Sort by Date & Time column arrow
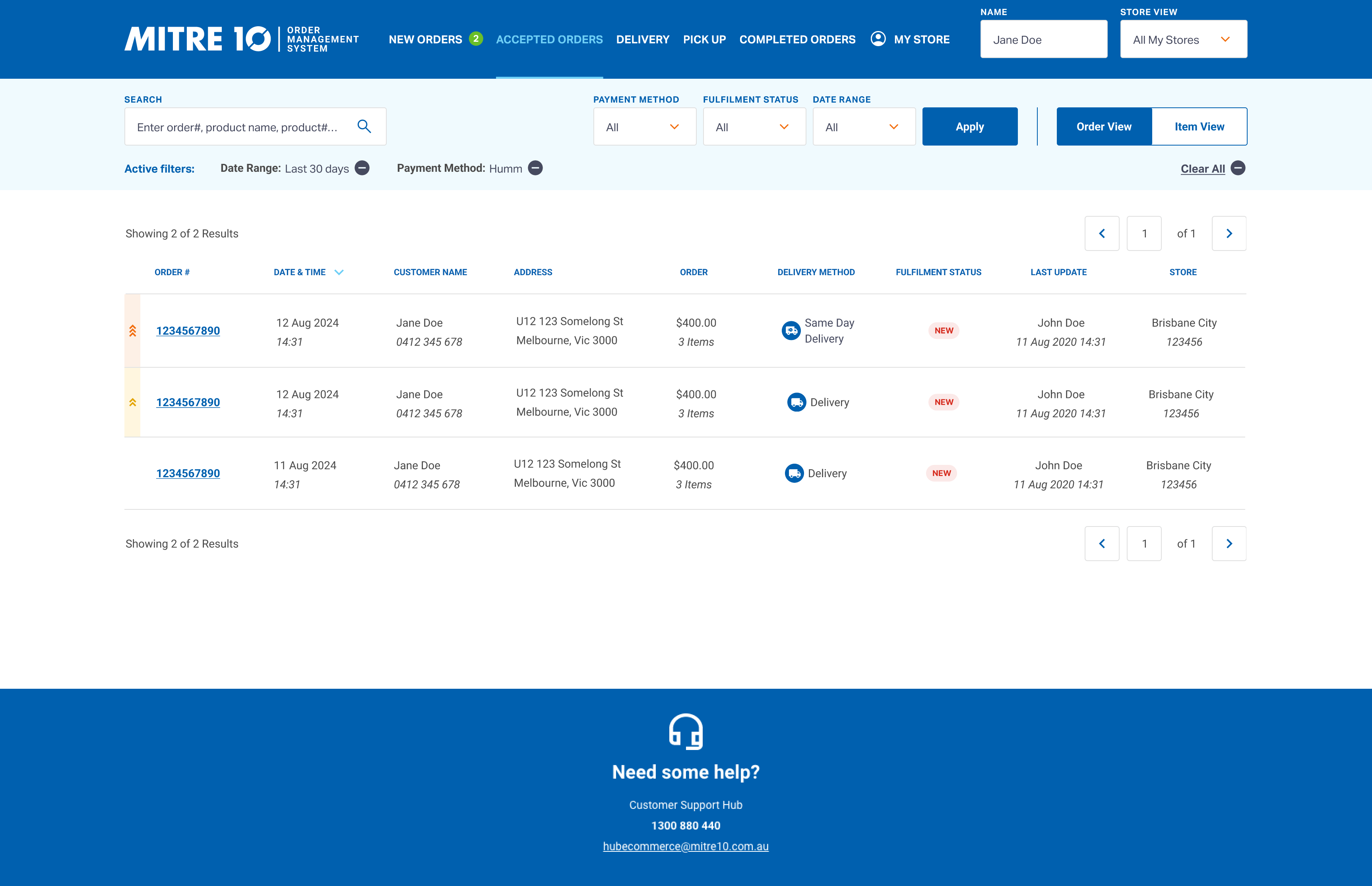1372x886 pixels. [339, 272]
